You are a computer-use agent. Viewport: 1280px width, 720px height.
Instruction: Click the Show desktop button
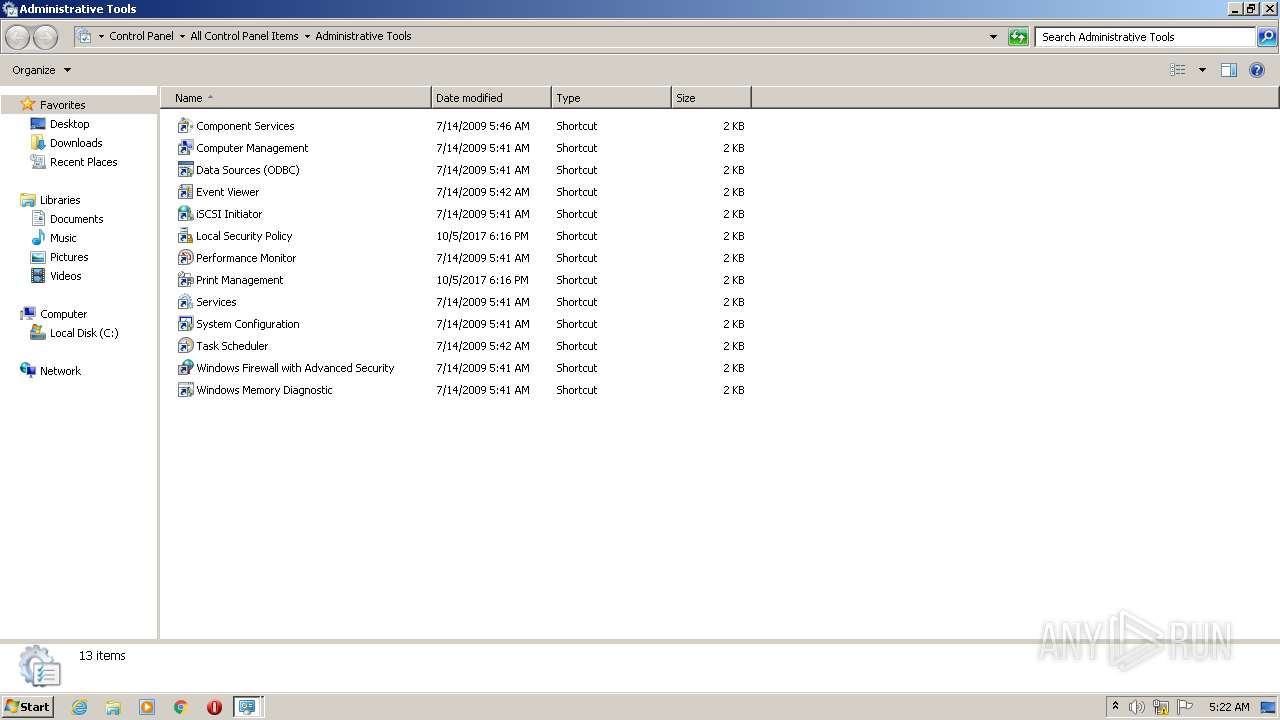pyautogui.click(x=1269, y=707)
